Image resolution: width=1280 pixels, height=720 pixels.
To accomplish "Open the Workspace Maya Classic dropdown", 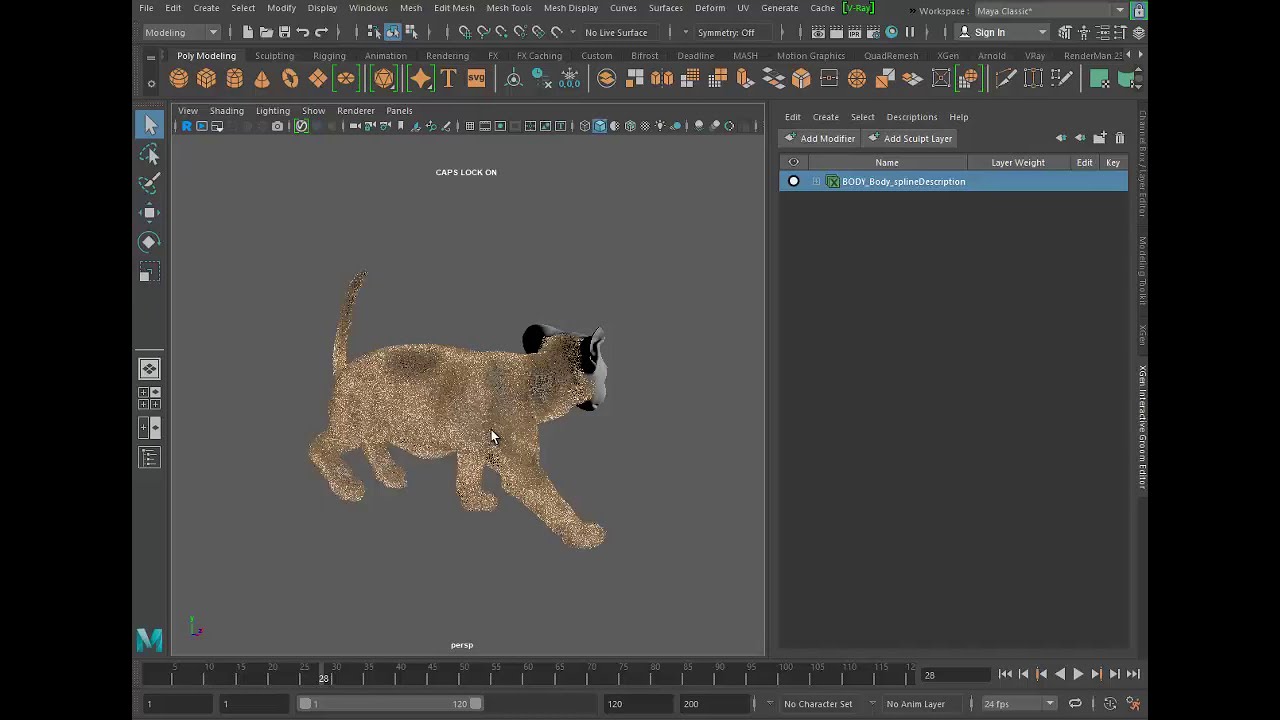I will click(1049, 11).
